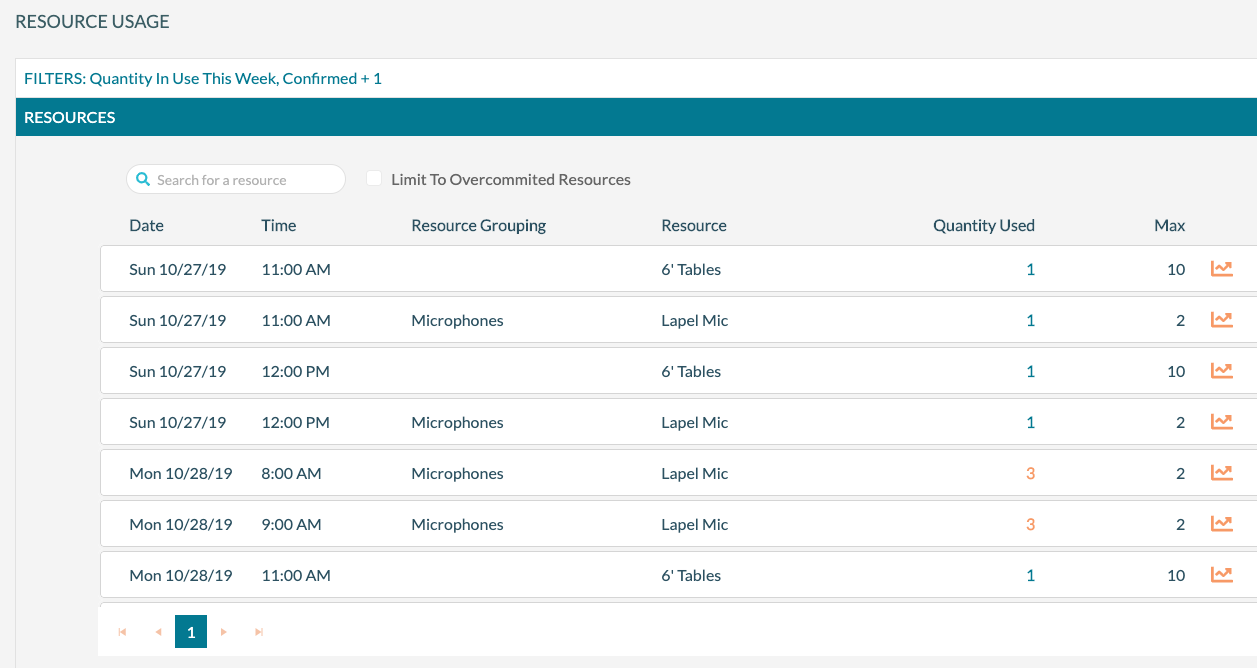Viewport: 1257px width, 668px height.
Task: Open usage chart for Sun 12:00 PM 6' Tables
Action: (1221, 371)
